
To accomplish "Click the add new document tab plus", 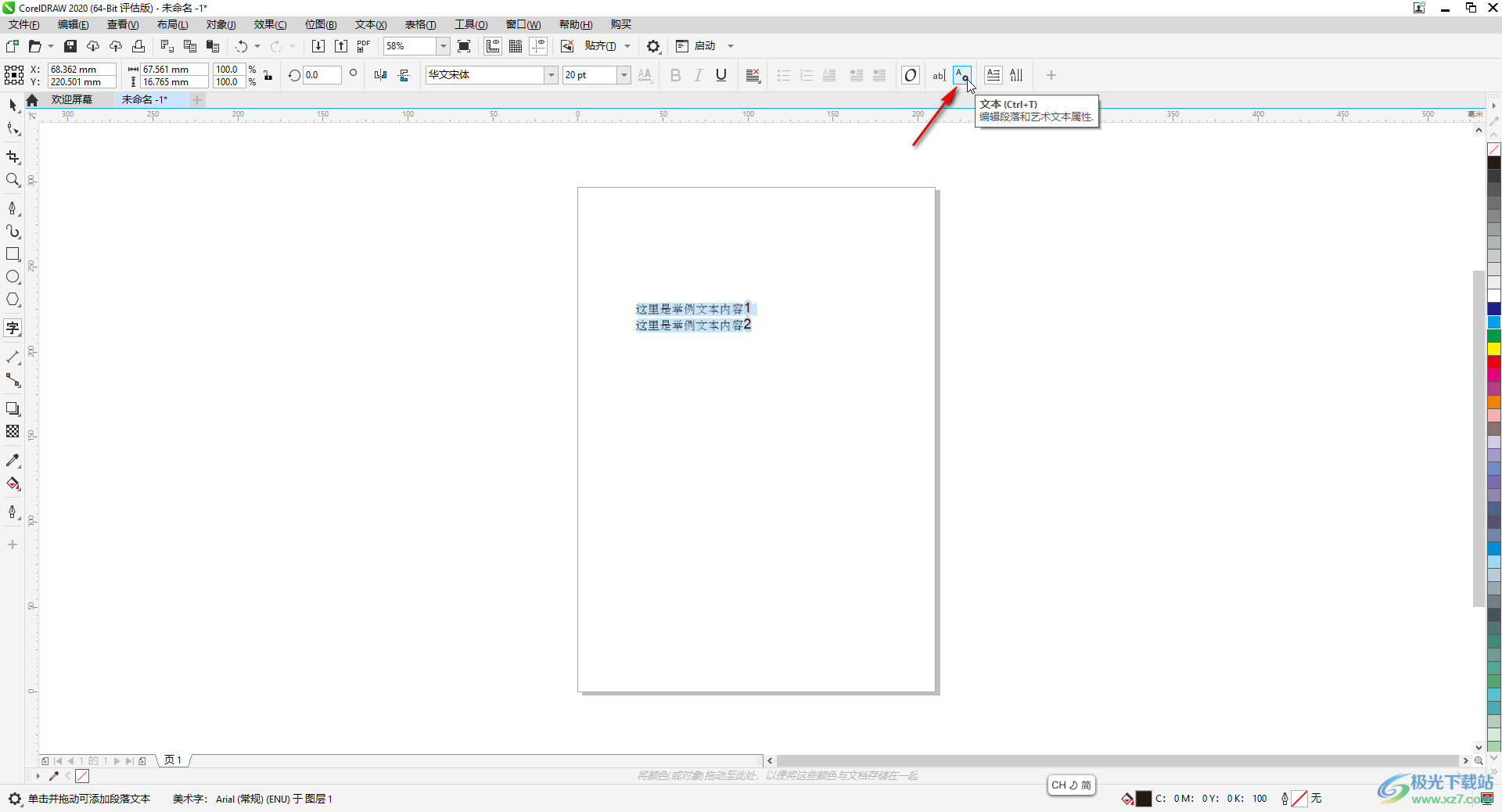I will coord(197,99).
